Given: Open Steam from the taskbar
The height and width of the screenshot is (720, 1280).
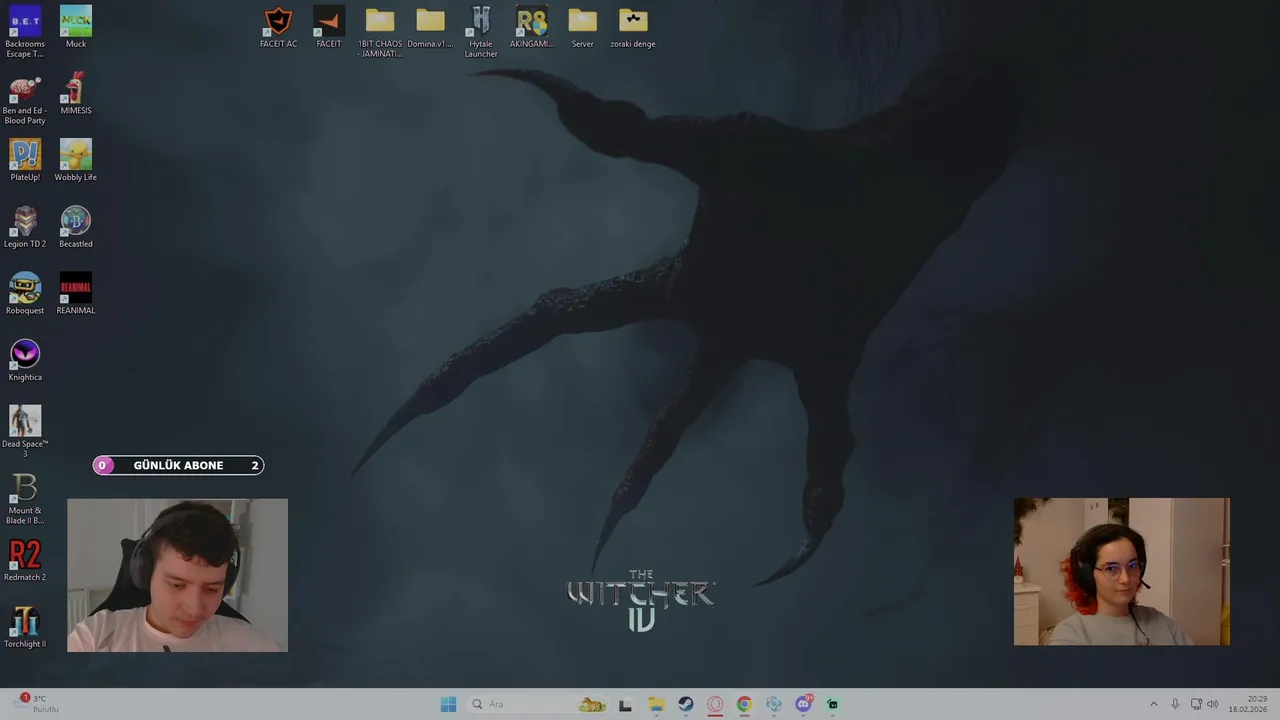Looking at the screenshot, I should [685, 704].
